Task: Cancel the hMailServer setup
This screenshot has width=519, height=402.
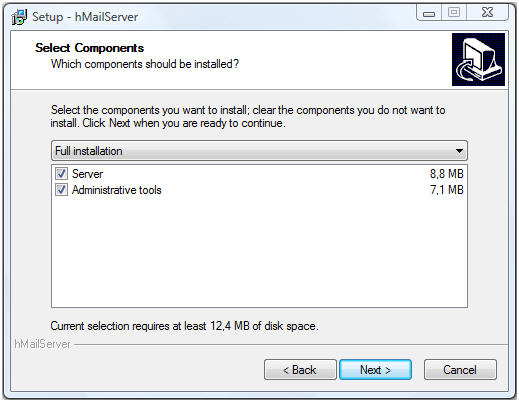Action: (x=460, y=370)
